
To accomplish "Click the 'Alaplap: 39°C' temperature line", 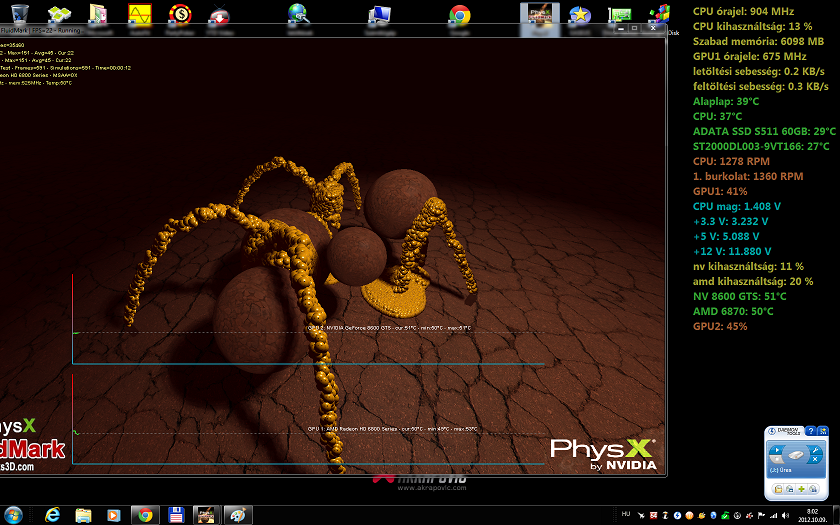I will point(726,101).
